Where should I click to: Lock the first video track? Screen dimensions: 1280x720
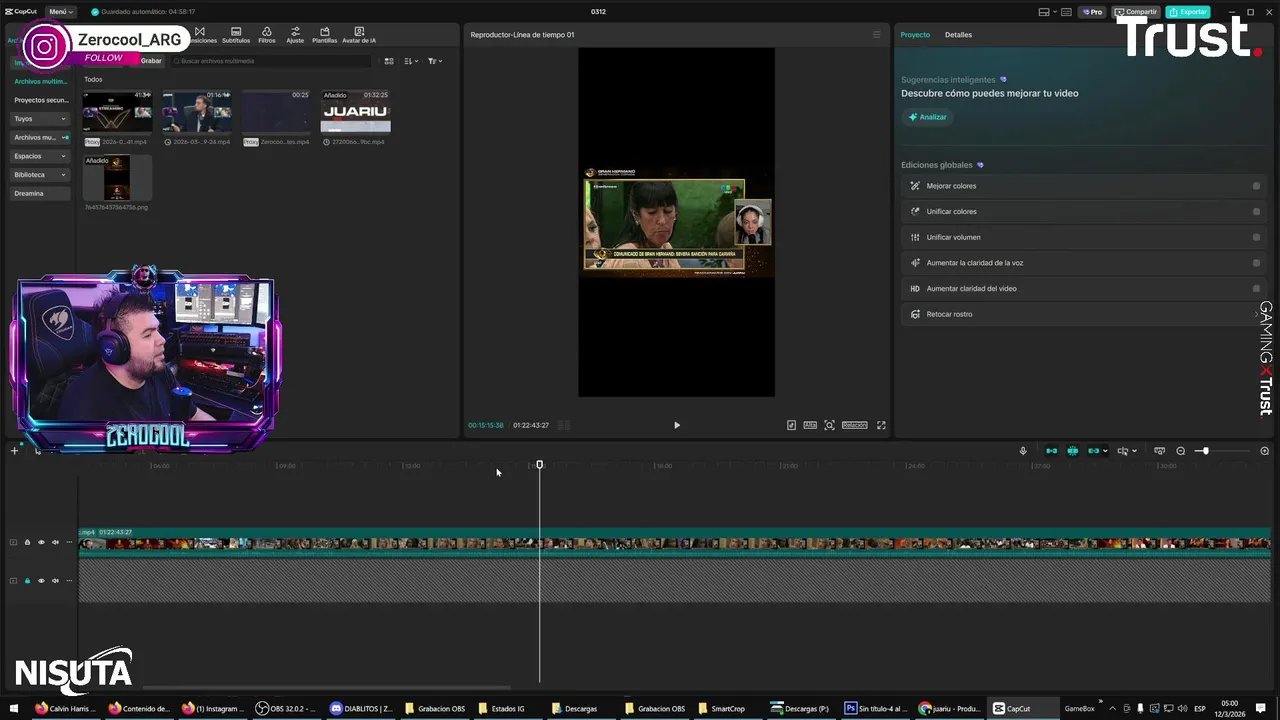[x=27, y=542]
